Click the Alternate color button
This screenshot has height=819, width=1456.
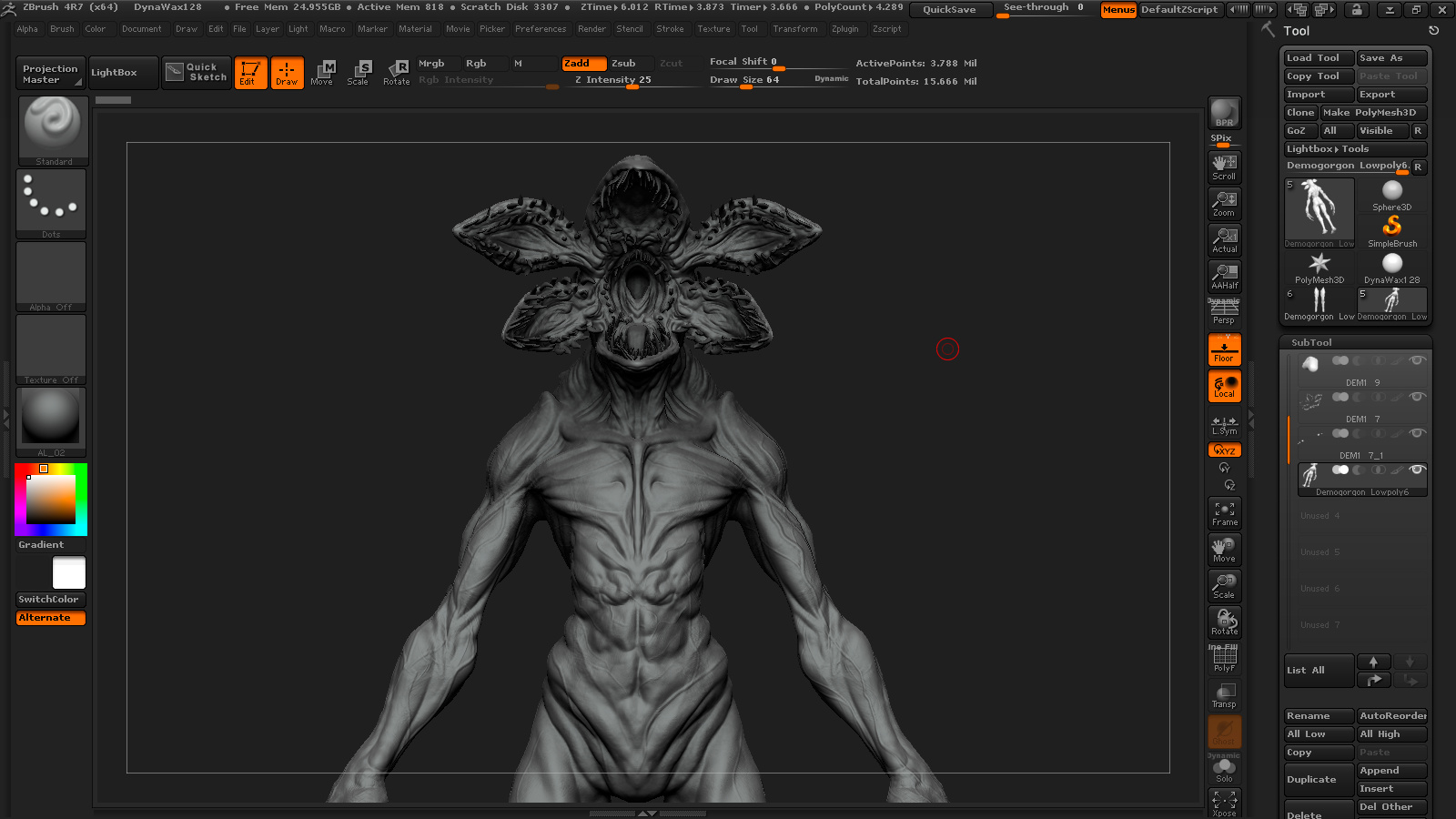coord(51,618)
